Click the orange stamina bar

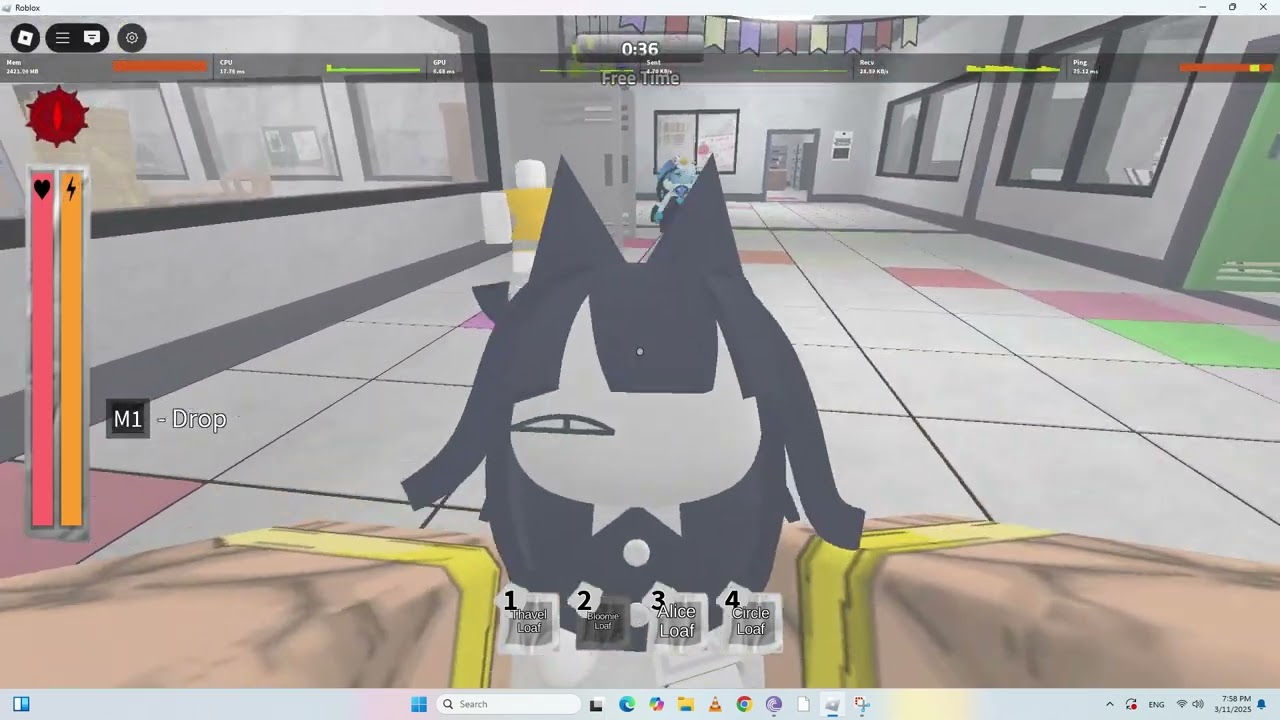tap(71, 350)
